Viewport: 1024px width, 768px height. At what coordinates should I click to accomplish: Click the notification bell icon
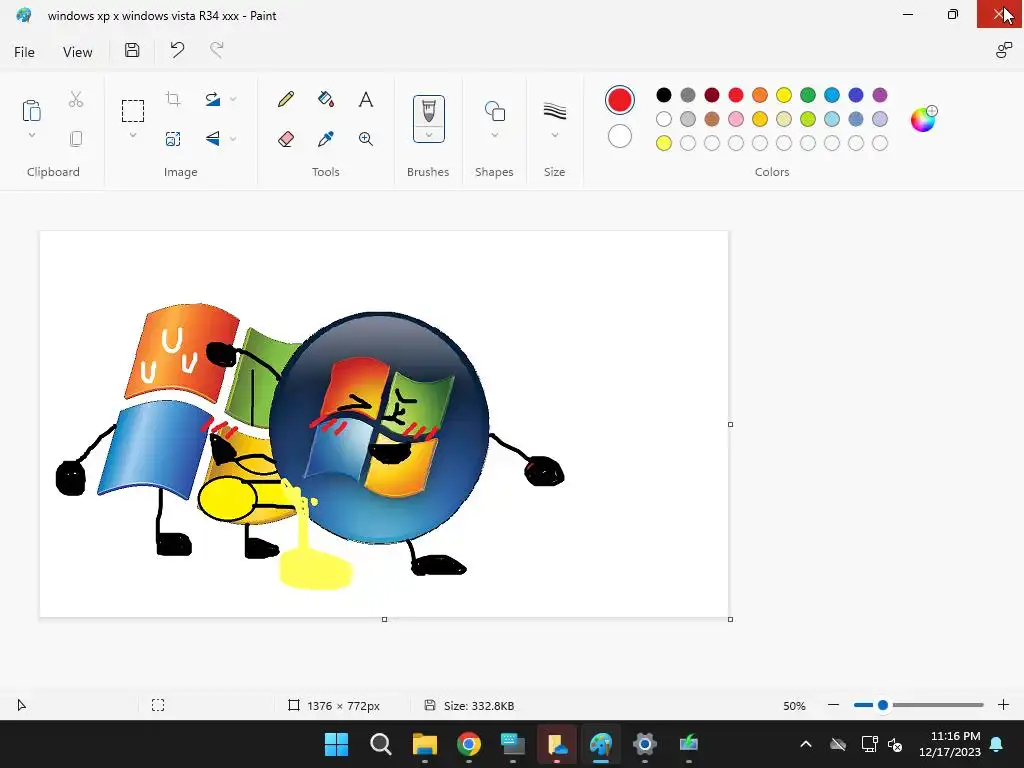click(997, 744)
